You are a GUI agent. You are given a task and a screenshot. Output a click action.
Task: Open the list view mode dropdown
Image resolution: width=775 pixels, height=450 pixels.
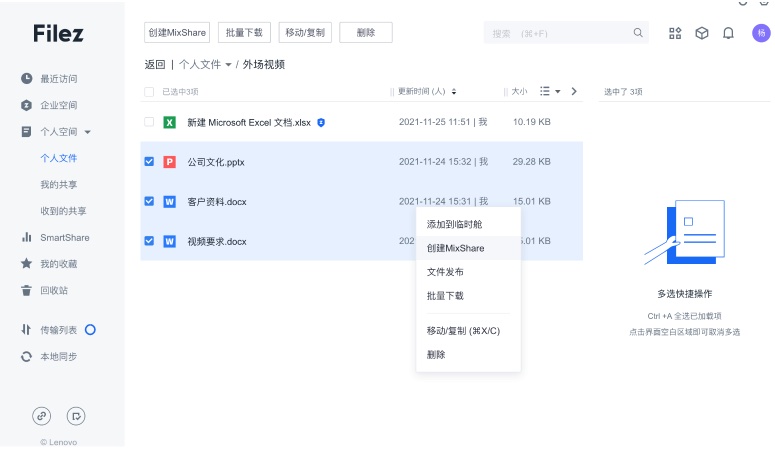pyautogui.click(x=550, y=91)
